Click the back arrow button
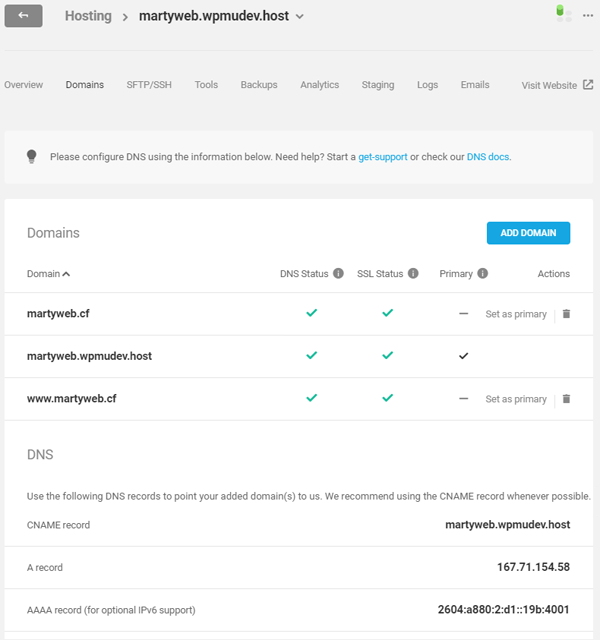Screen dimensions: 600x640 [23, 16]
